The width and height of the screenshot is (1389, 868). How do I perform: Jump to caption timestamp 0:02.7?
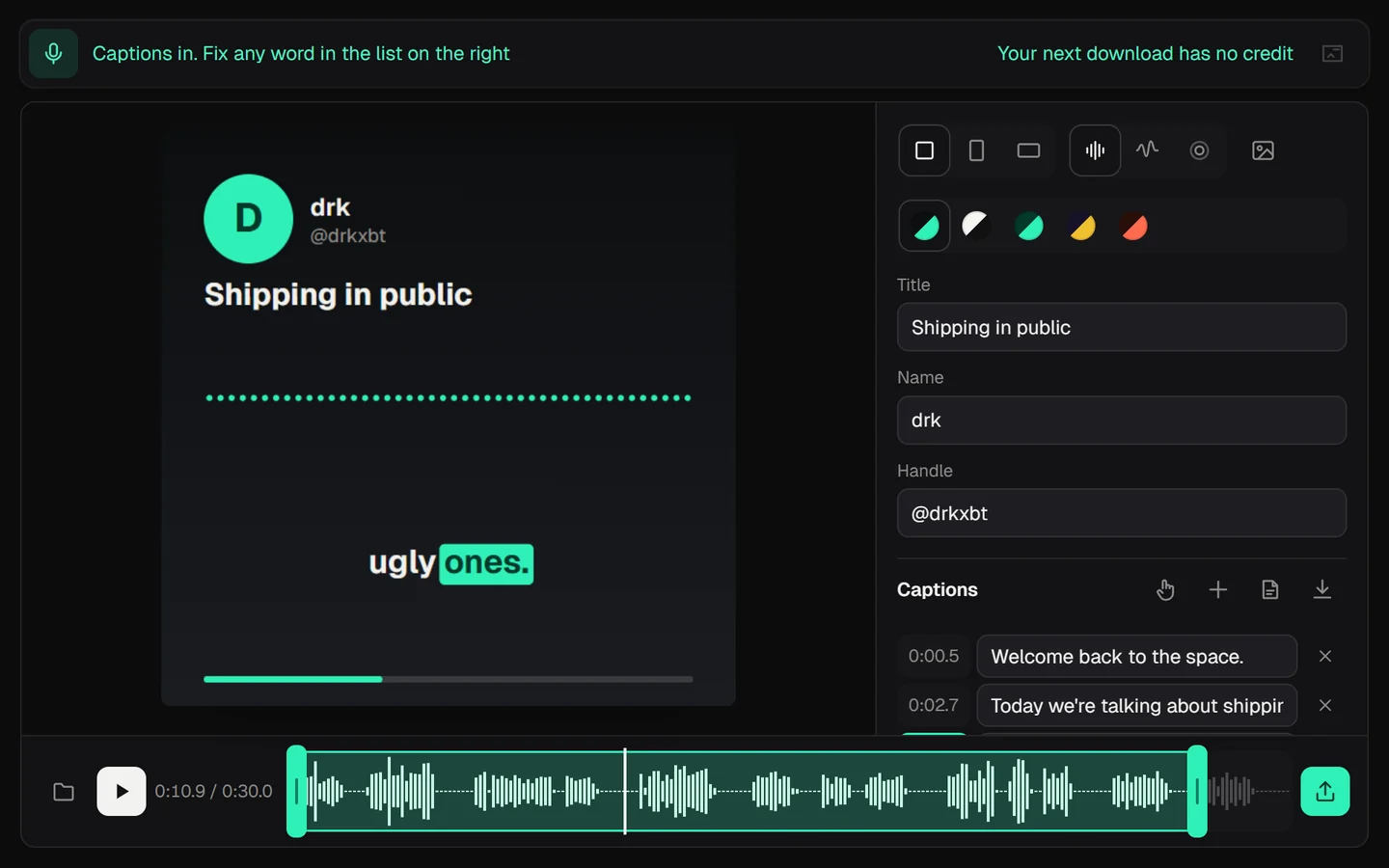point(934,705)
